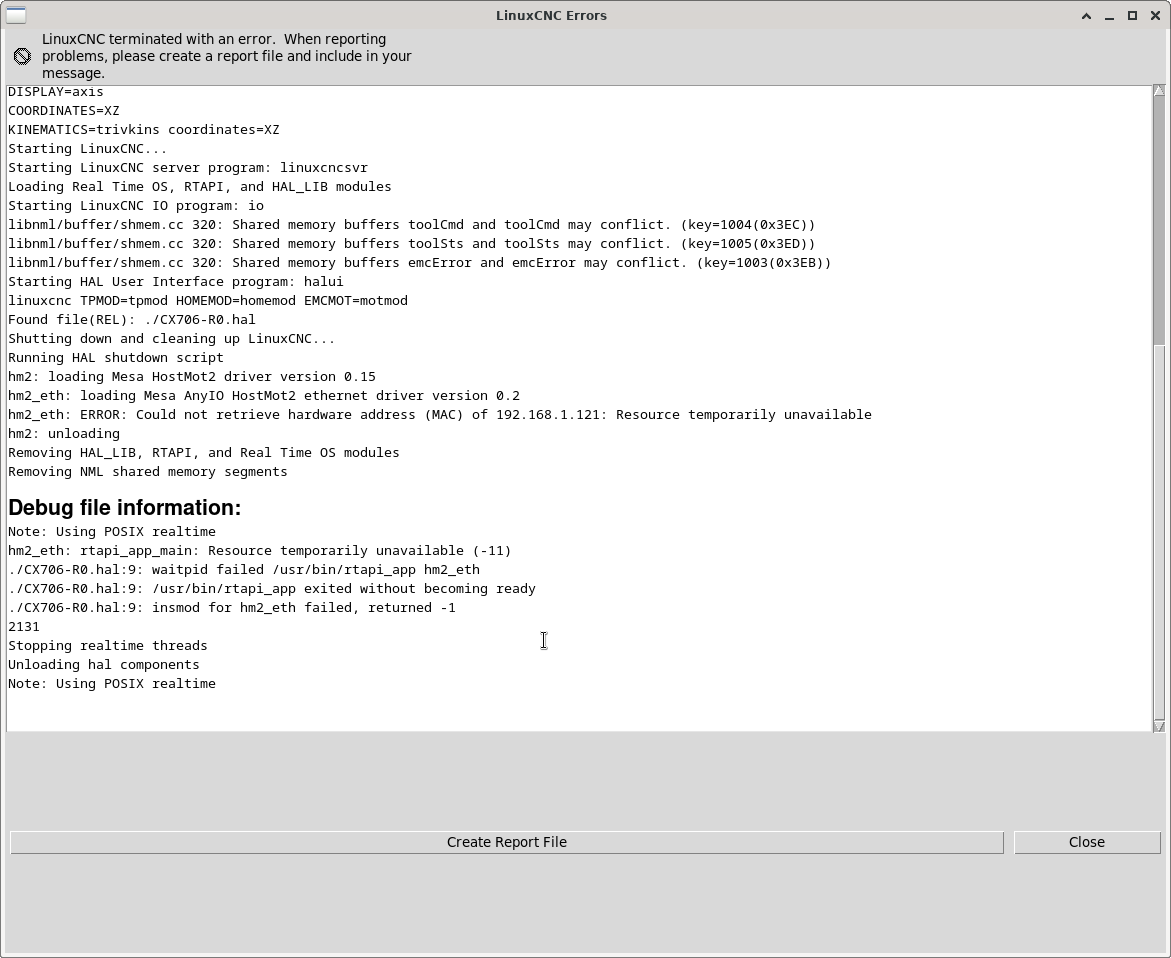Image resolution: width=1171 pixels, height=958 pixels.
Task: Click the emcError shared memory conflict line
Action: pyautogui.click(x=420, y=263)
